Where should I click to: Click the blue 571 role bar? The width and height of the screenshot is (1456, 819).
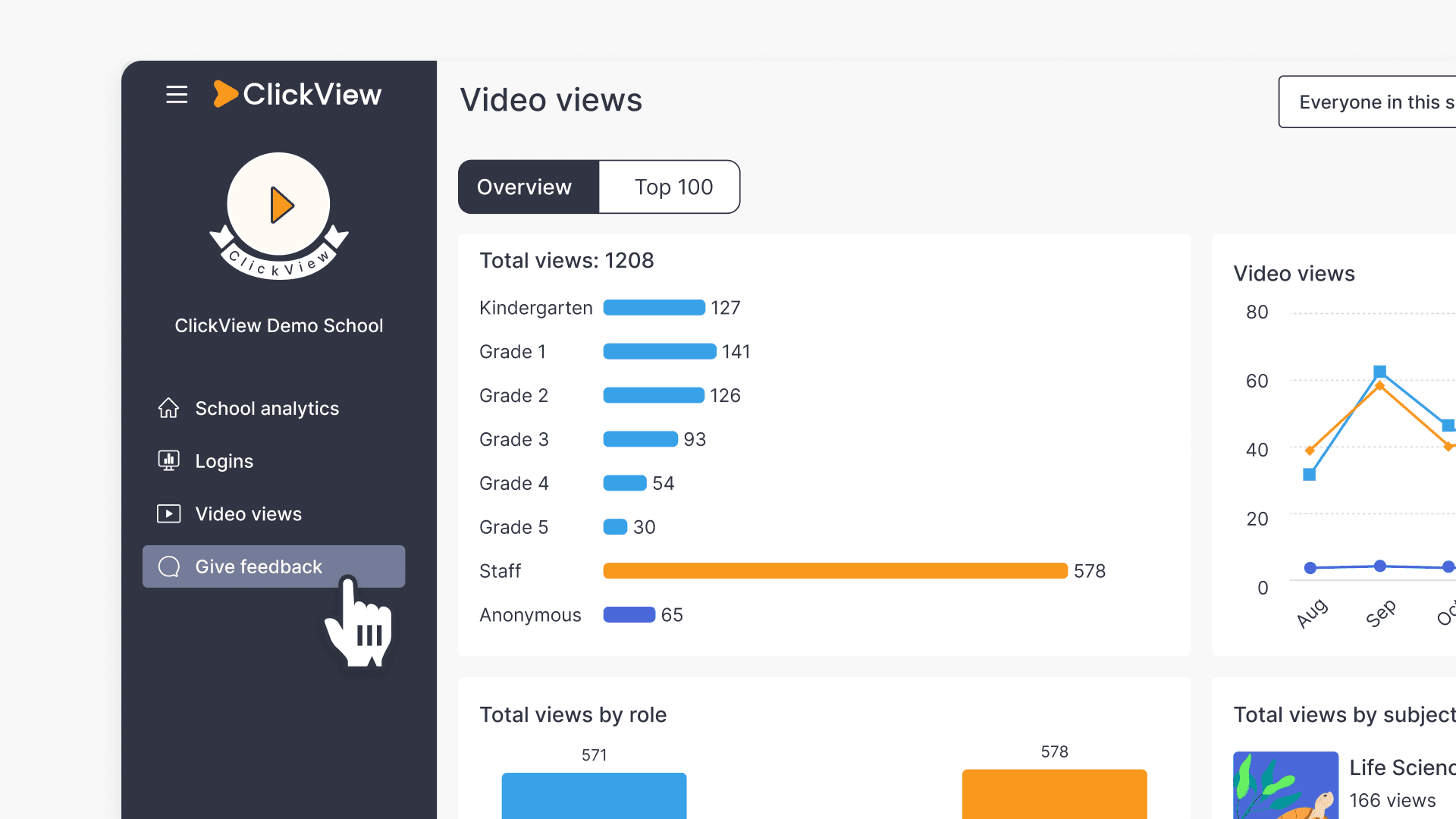click(x=595, y=795)
